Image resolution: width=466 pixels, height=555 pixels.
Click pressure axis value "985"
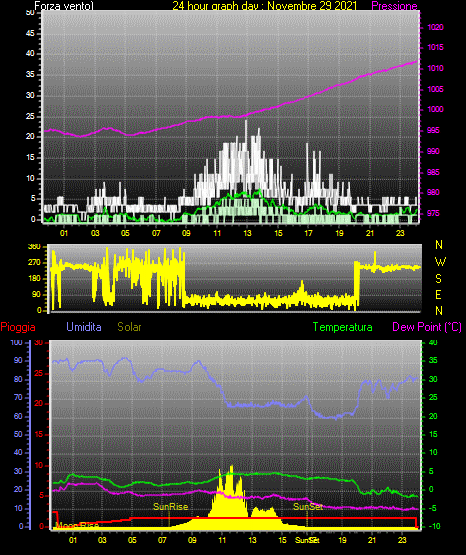(x=433, y=172)
